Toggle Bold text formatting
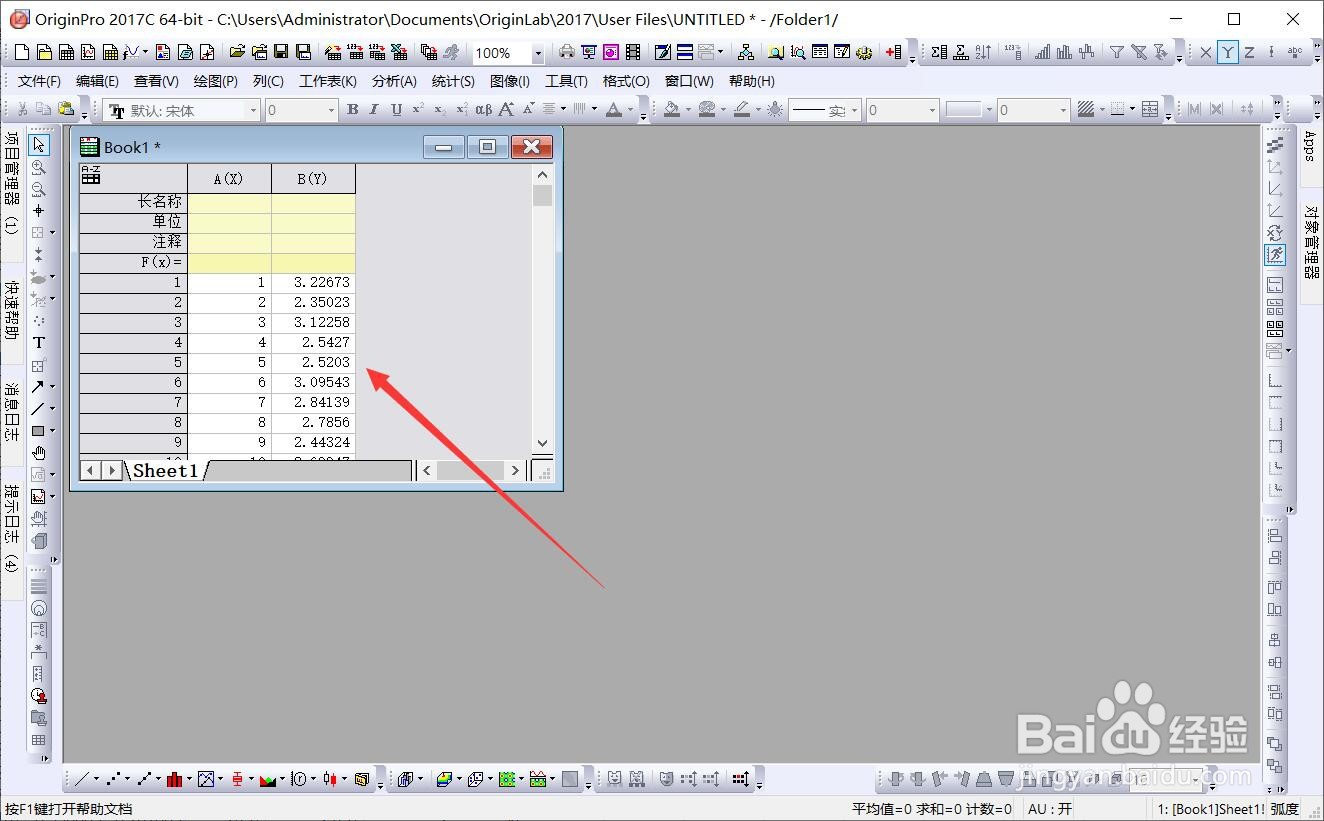Viewport: 1324px width, 821px height. (x=352, y=110)
